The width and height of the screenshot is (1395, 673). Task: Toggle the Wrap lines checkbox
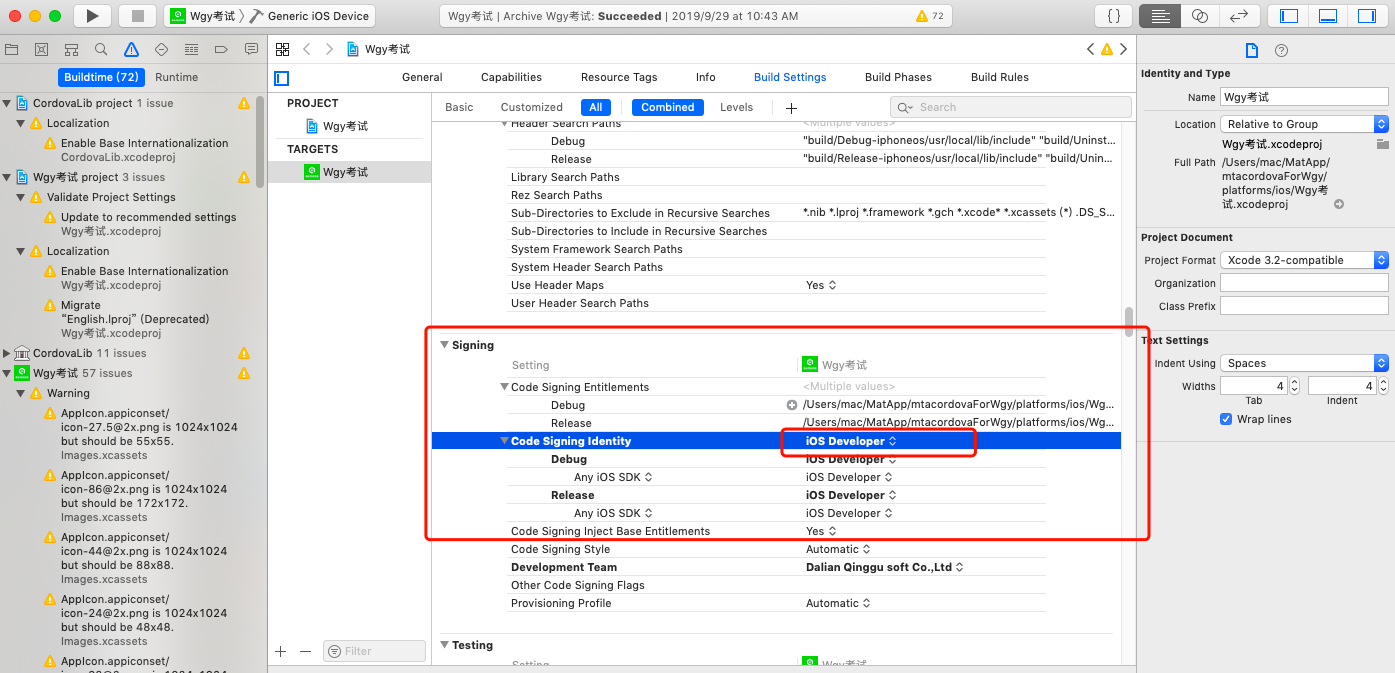coord(1226,419)
